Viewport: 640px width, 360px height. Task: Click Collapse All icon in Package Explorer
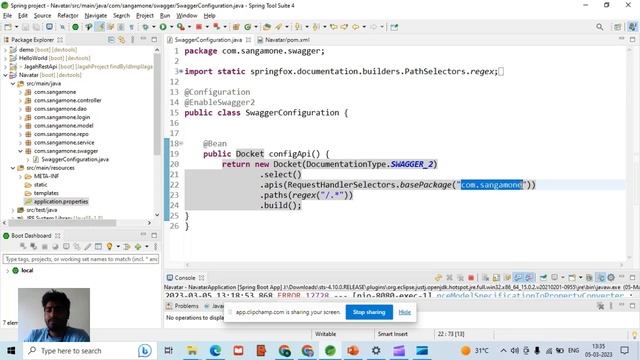click(111, 40)
